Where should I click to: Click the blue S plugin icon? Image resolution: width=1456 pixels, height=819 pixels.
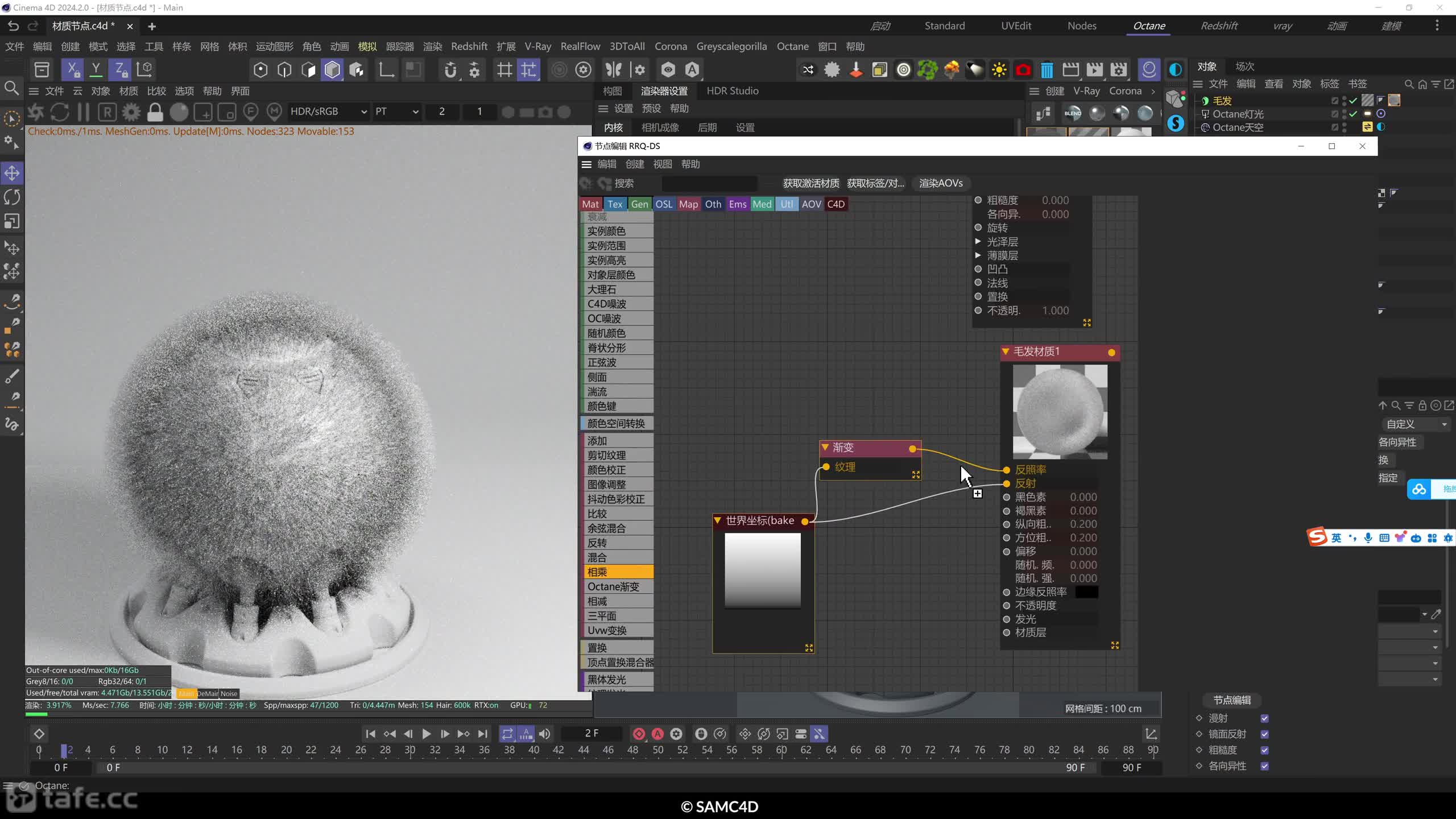click(1175, 123)
